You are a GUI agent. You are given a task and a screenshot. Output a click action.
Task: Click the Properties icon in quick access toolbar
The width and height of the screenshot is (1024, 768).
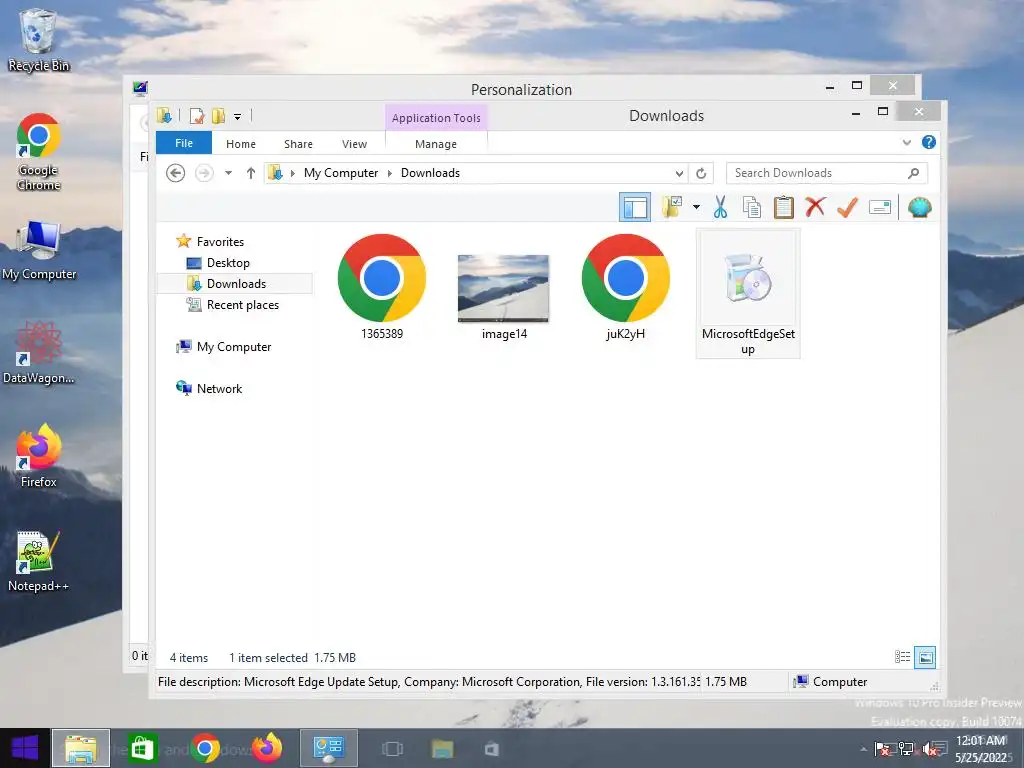tap(196, 116)
